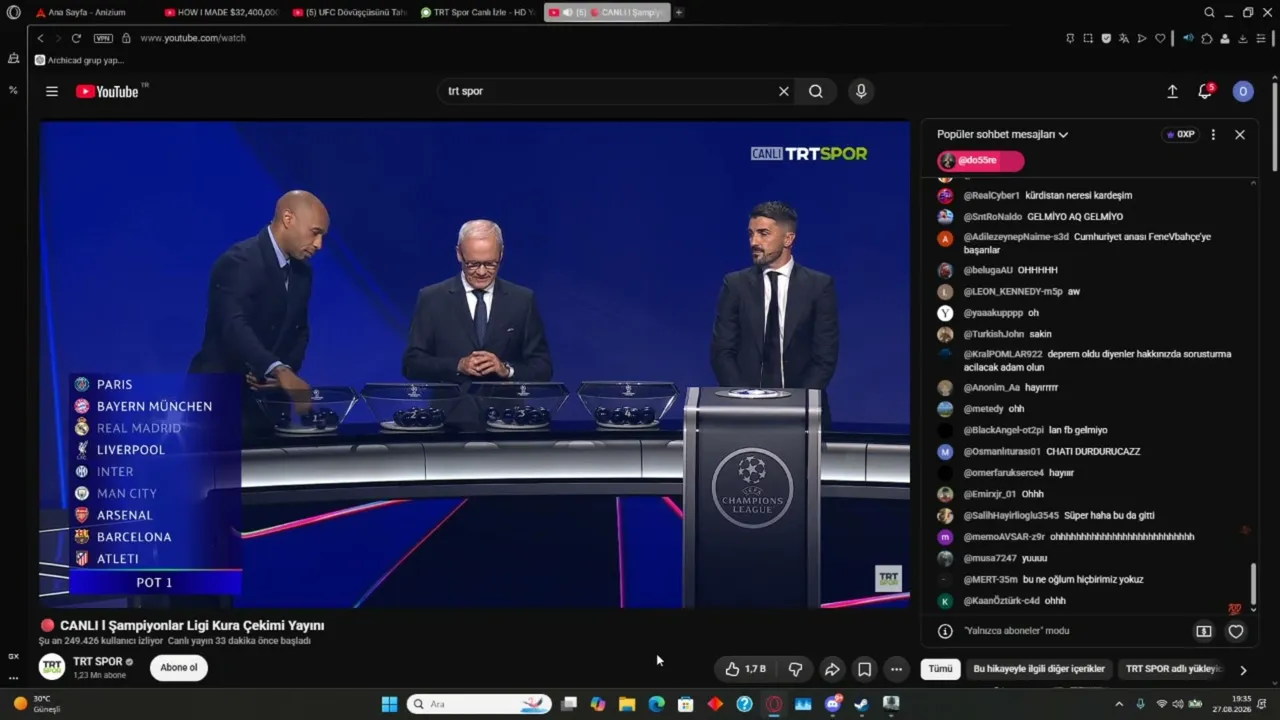Image resolution: width=1280 pixels, height=720 pixels.
Task: Open the GX sidebar three-dot settings
Action: pyautogui.click(x=13, y=678)
